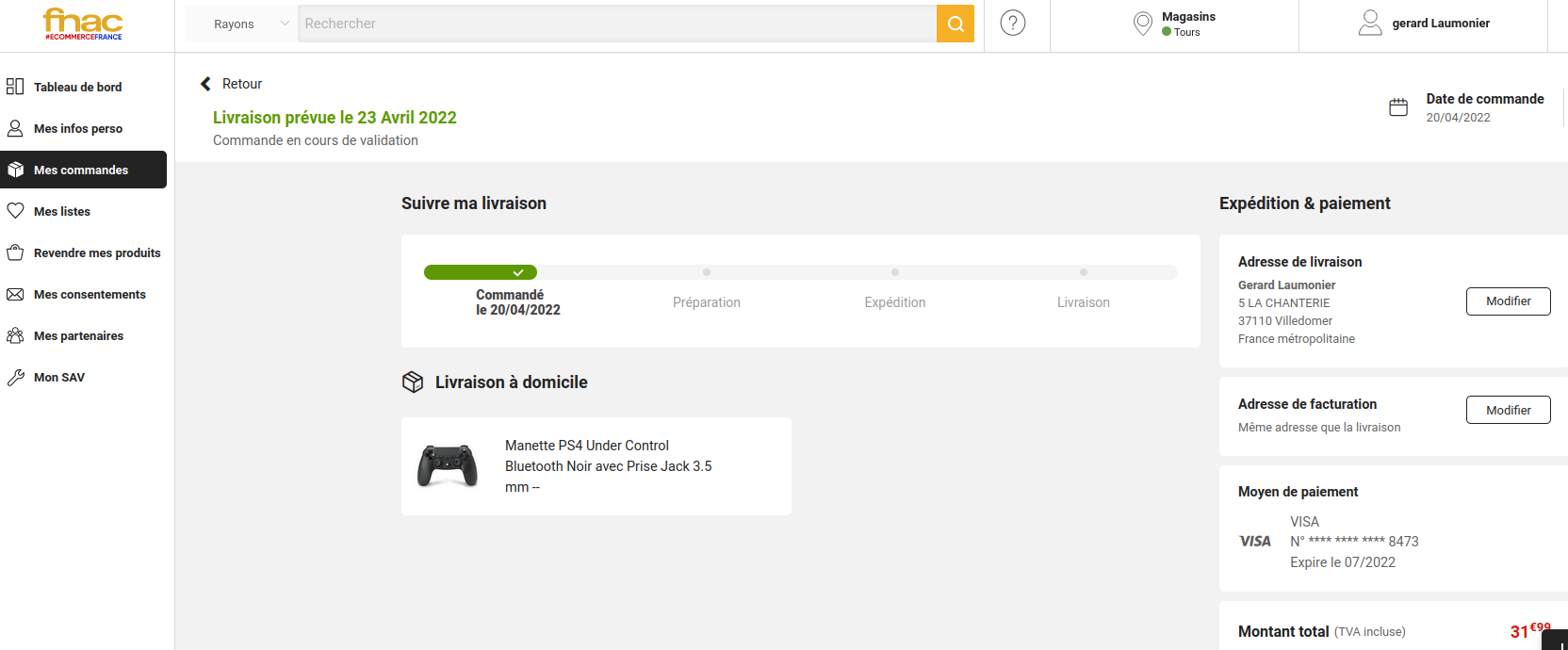Focus the Rechercher search field
Screen dimensions: 1568x650
click(617, 24)
